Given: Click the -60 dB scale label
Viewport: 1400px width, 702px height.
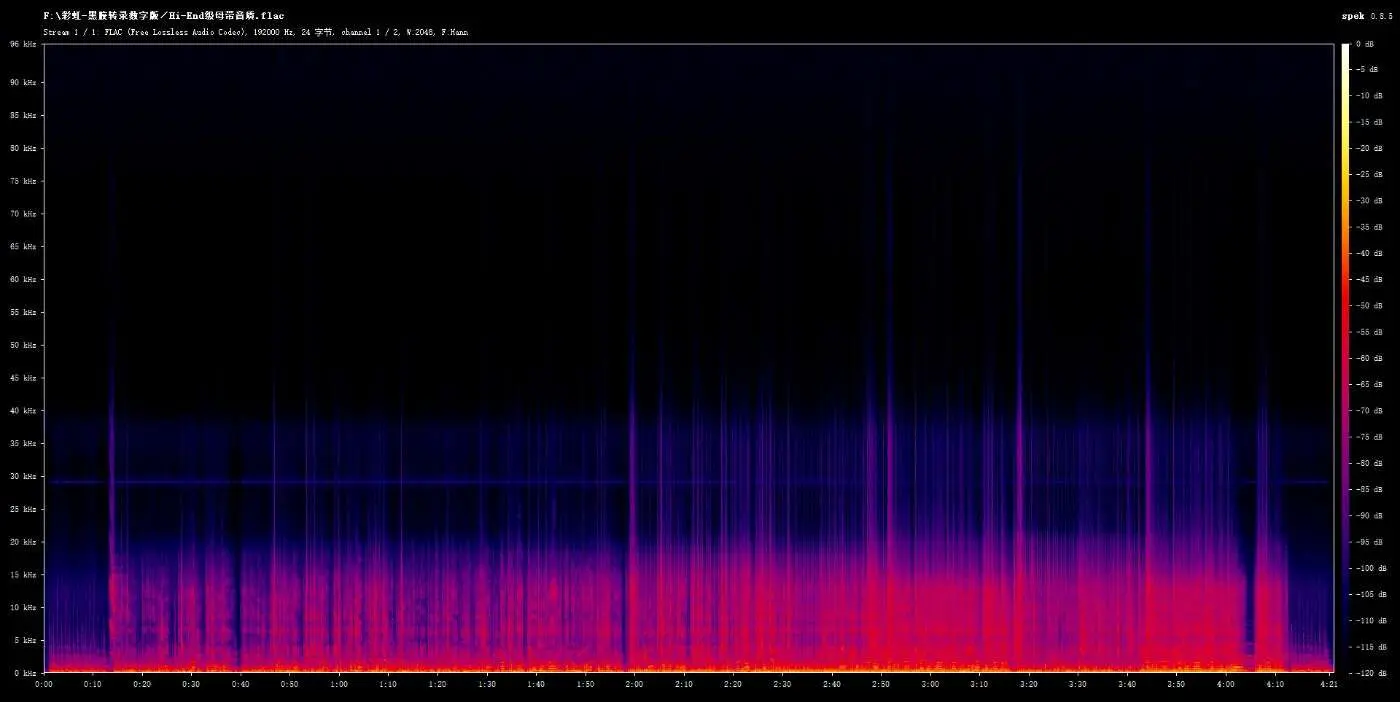Looking at the screenshot, I should pyautogui.click(x=1366, y=358).
